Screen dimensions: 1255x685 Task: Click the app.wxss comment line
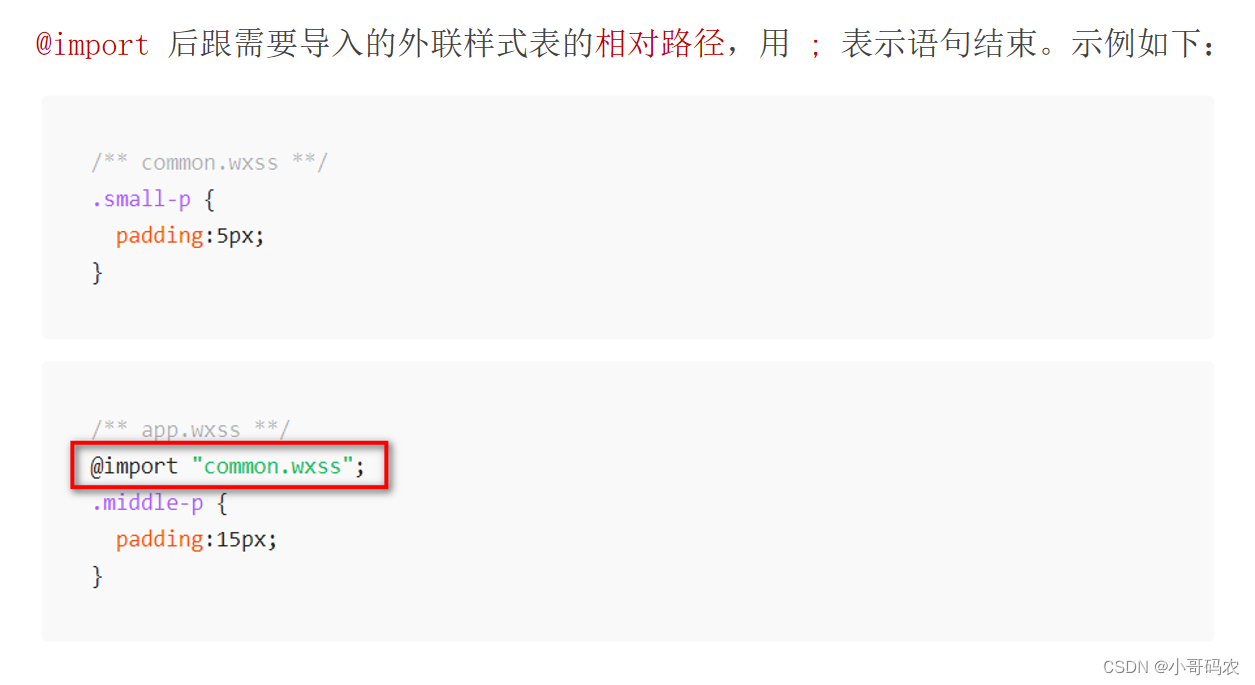click(190, 430)
